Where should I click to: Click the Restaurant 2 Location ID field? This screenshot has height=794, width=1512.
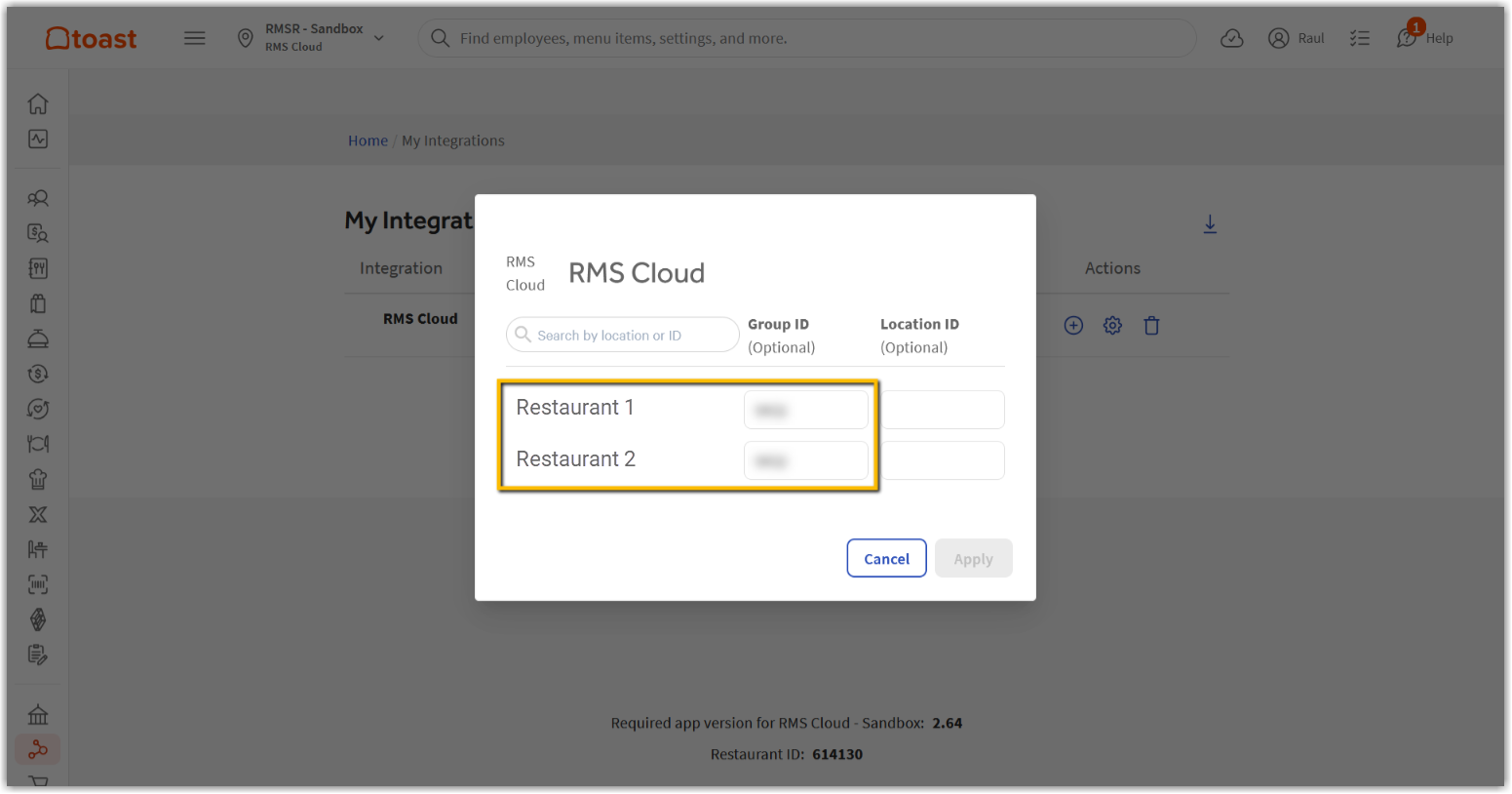click(944, 460)
